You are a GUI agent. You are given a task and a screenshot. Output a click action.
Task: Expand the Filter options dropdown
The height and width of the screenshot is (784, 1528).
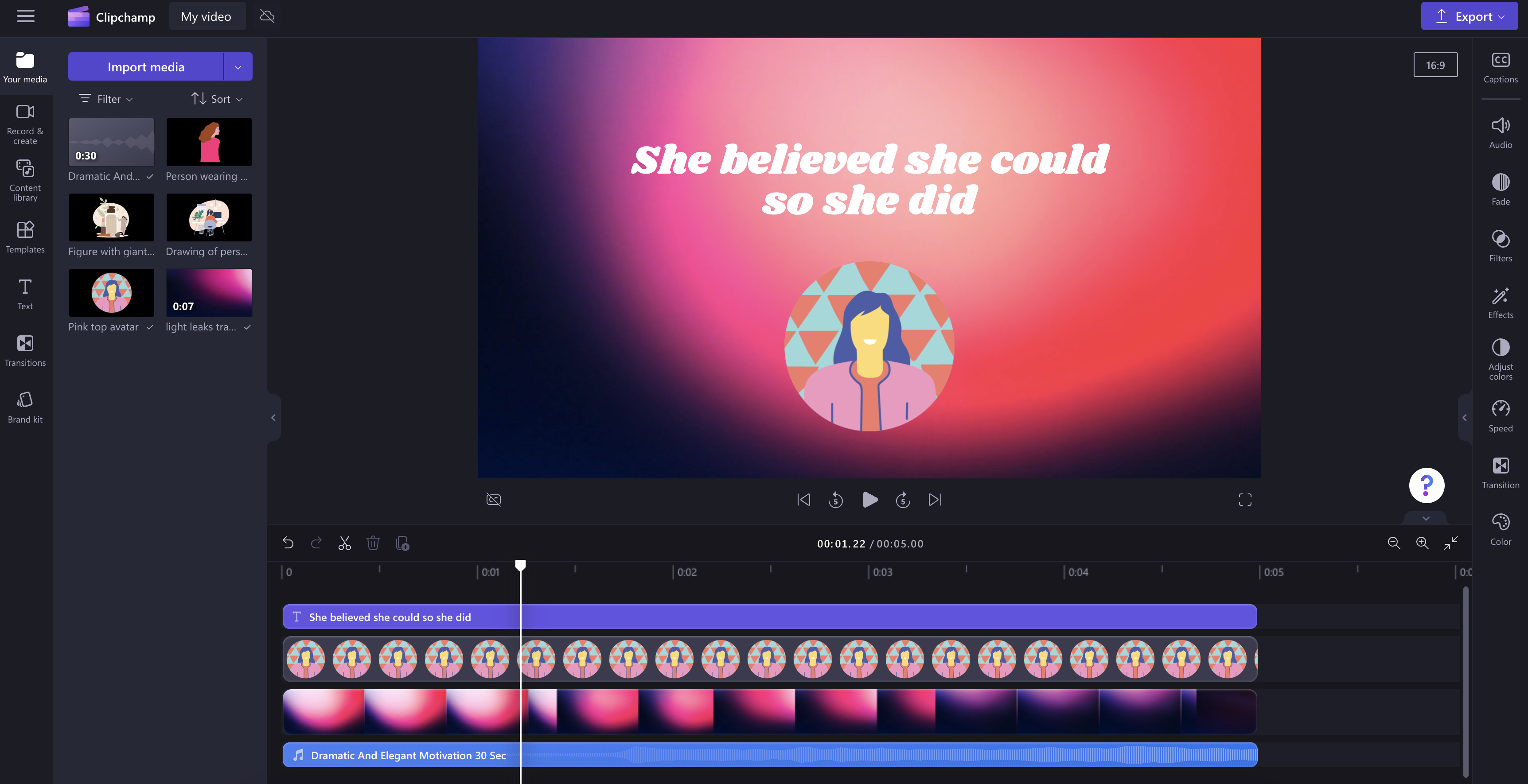click(x=105, y=98)
